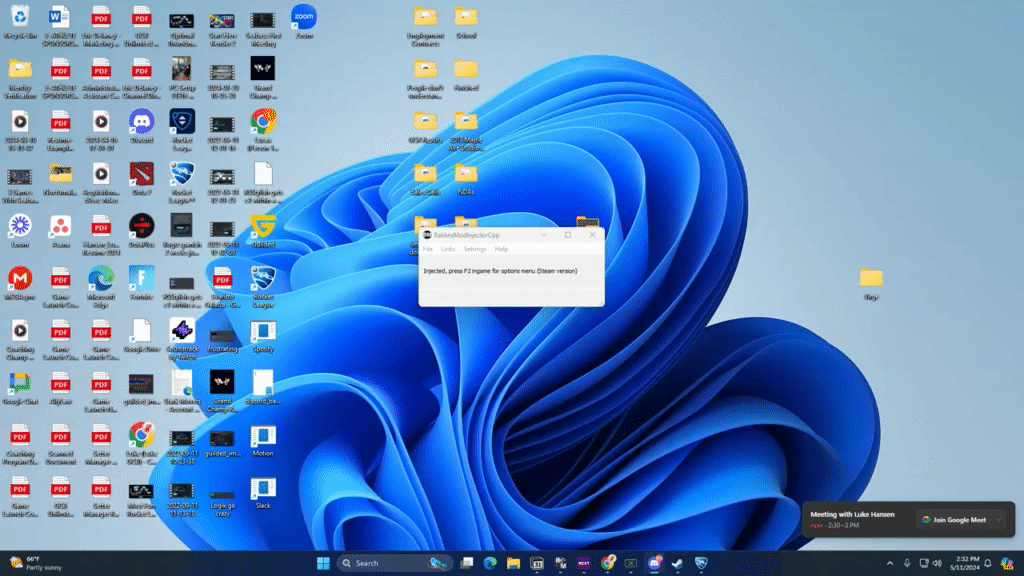Select the Slack desktop shortcut
Image resolution: width=1024 pixels, height=576 pixels.
click(x=263, y=492)
